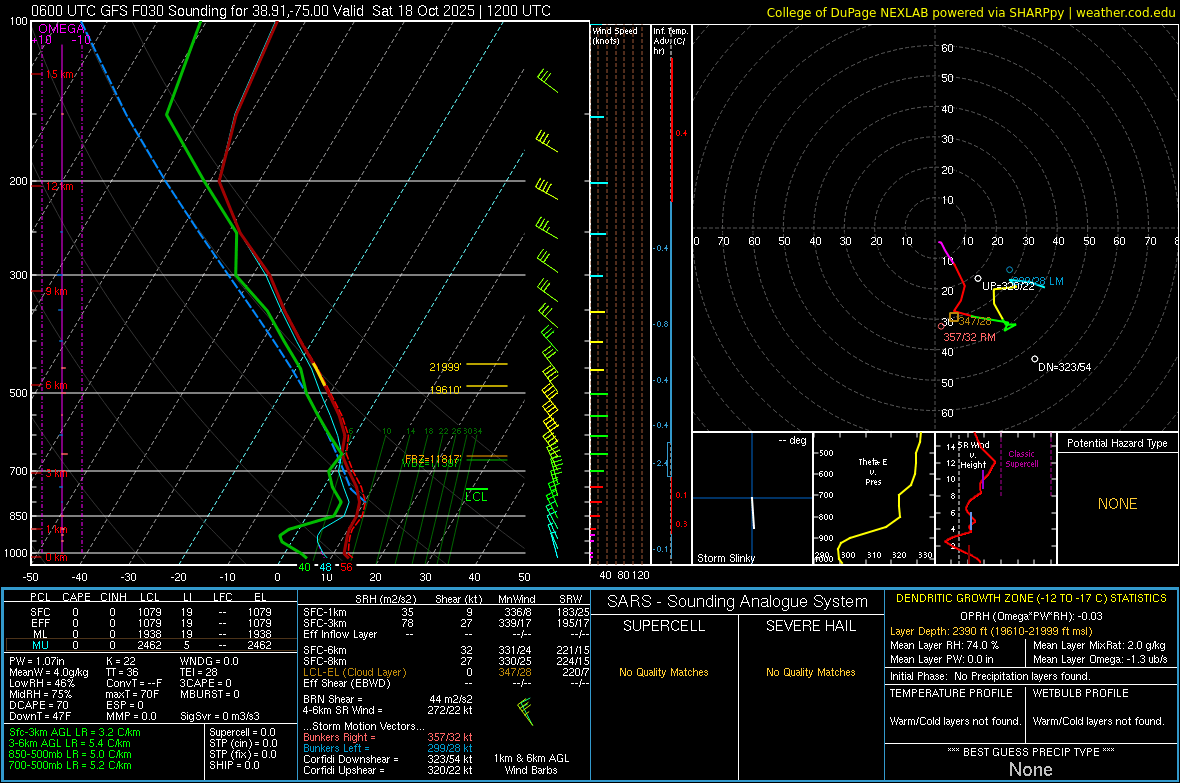The image size is (1180, 783).
Task: Click 'SARS - Sounding Analogue System' heading
Action: coord(738,602)
